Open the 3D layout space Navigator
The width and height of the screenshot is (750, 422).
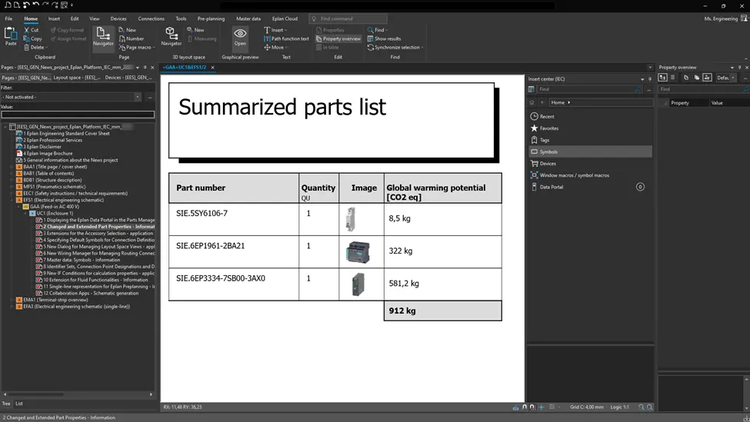[172, 37]
